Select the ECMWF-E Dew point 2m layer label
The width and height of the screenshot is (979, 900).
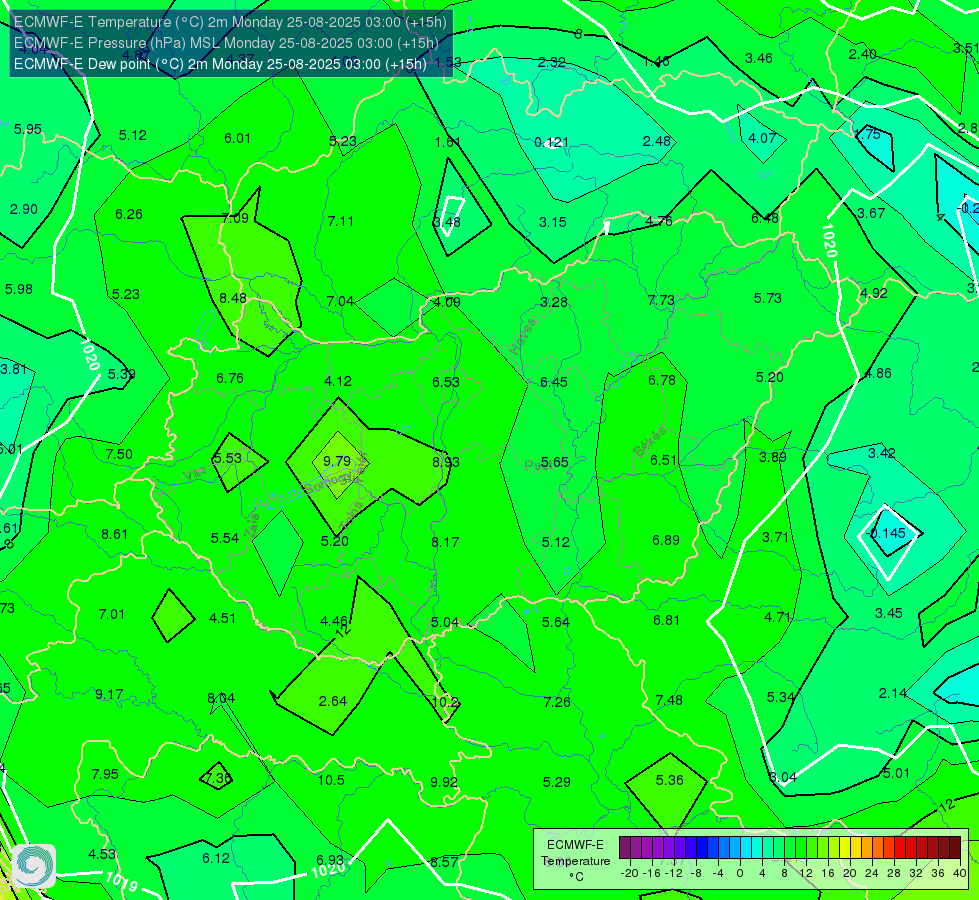tap(220, 64)
